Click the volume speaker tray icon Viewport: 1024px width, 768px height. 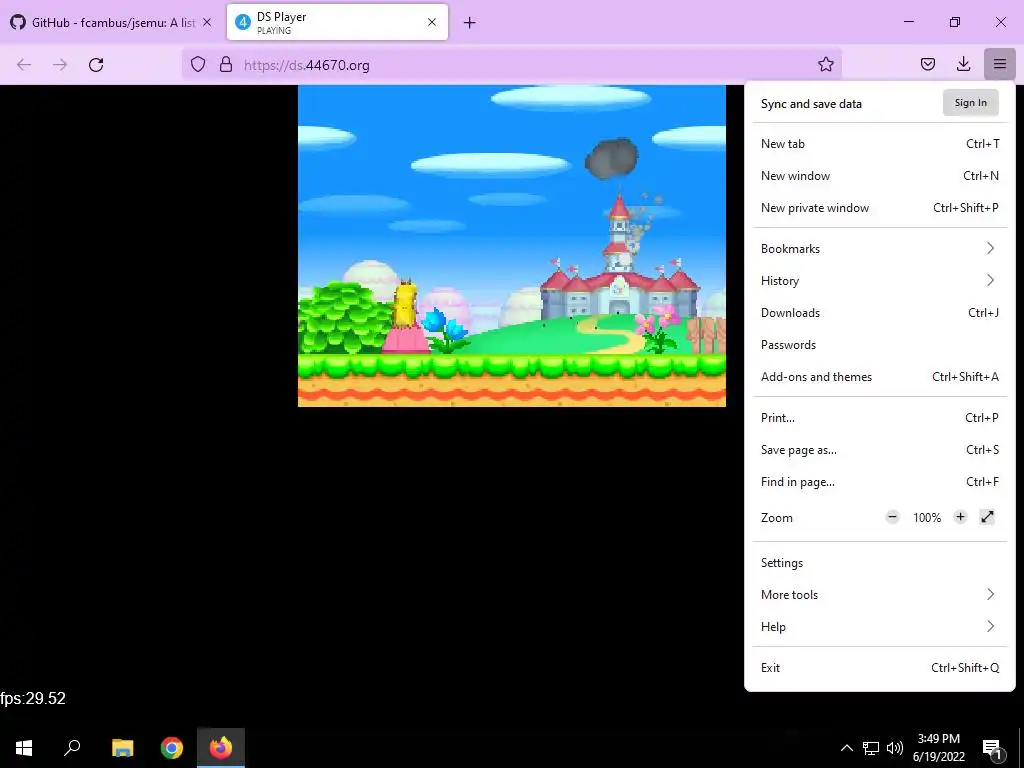895,748
